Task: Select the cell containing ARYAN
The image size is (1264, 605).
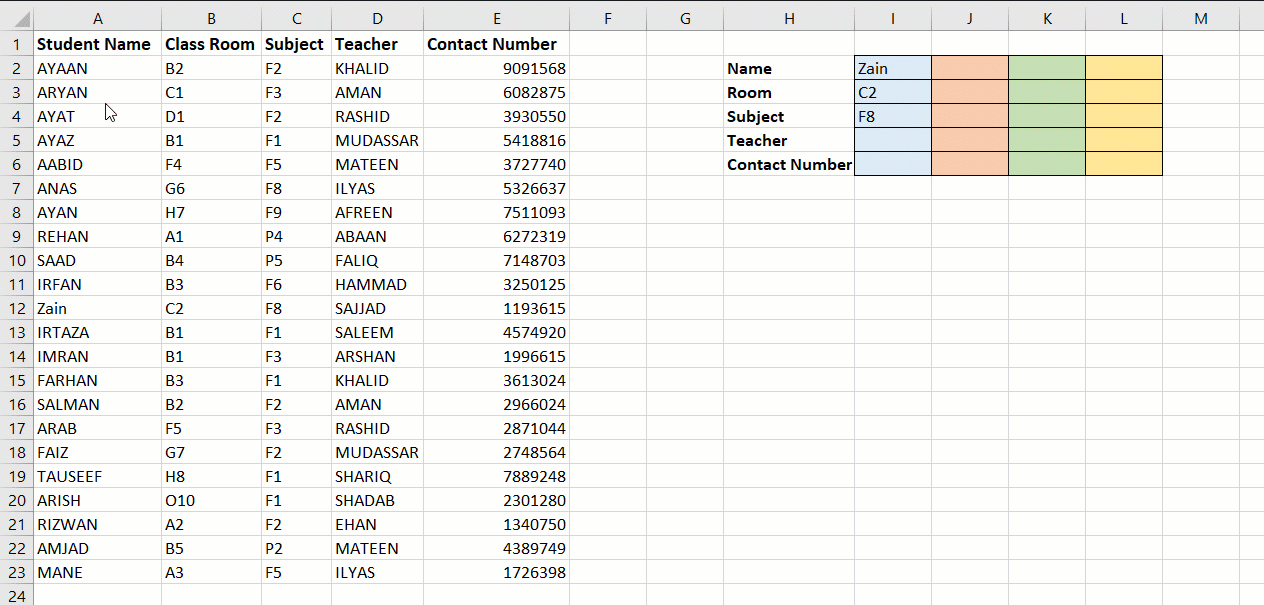Action: pos(97,92)
